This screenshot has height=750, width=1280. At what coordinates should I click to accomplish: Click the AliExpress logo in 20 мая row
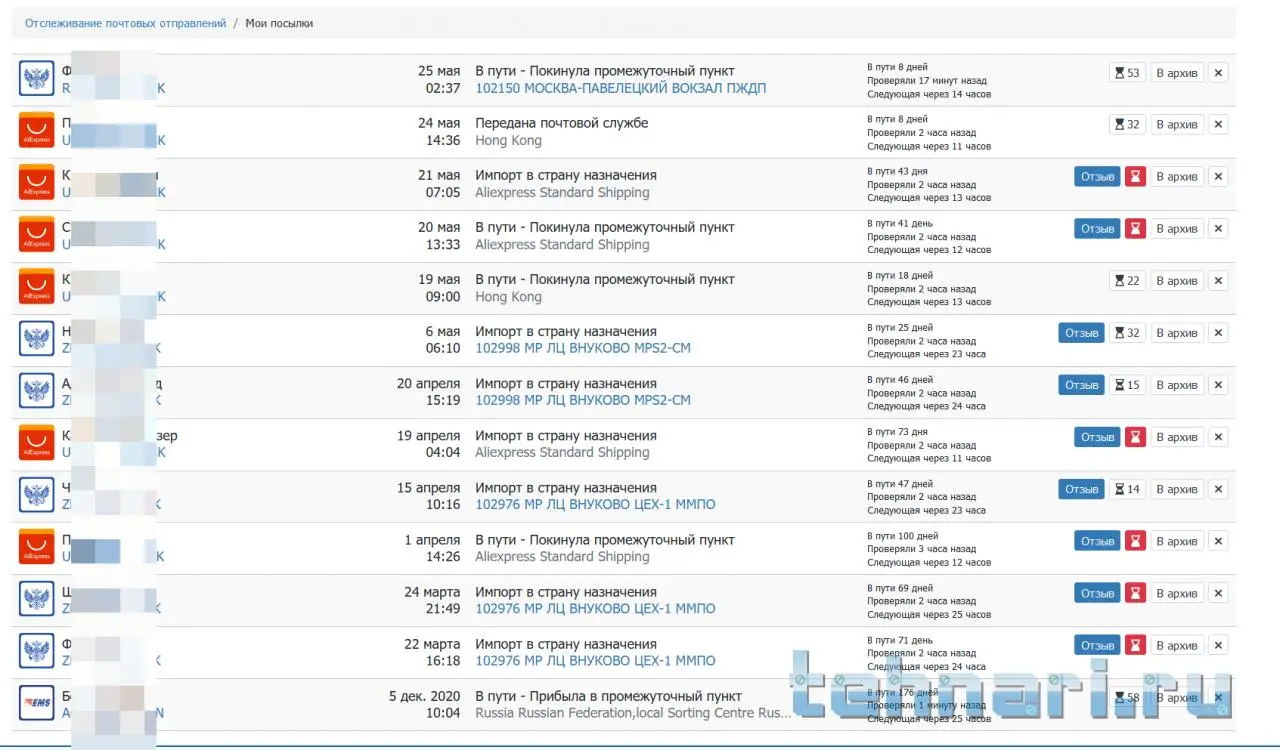37,235
